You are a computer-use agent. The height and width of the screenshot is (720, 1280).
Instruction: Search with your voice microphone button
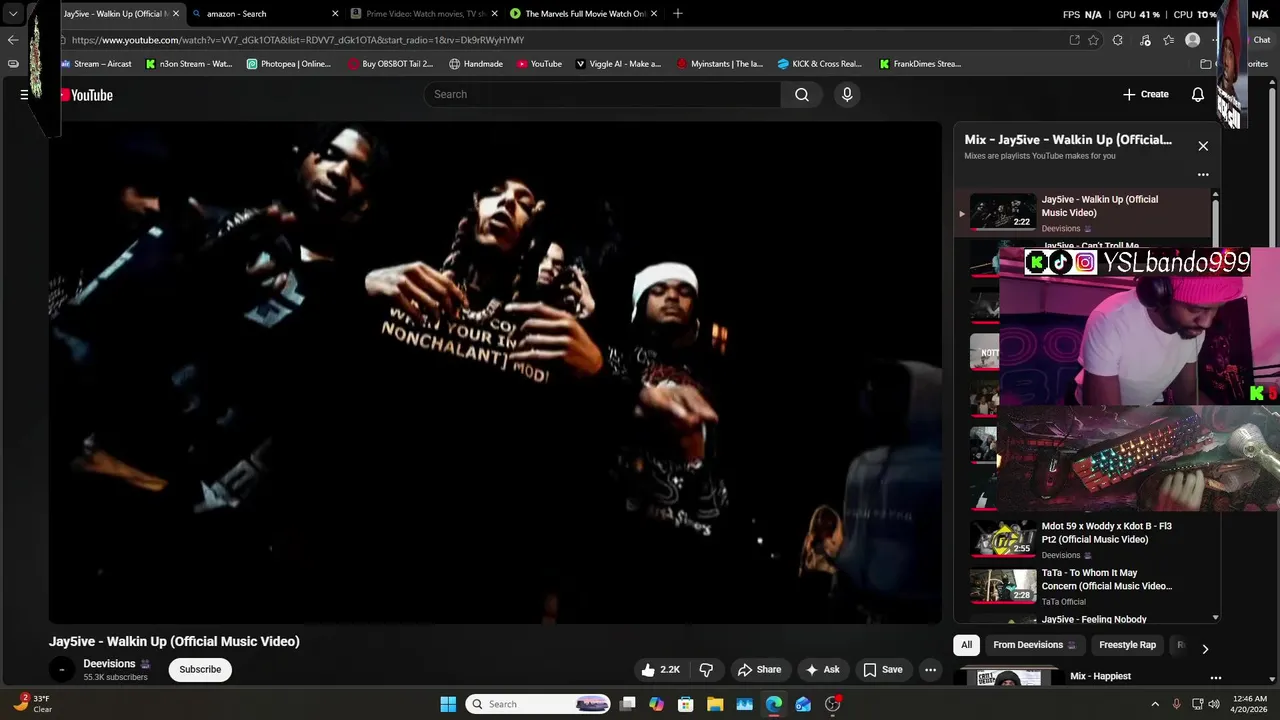847,94
